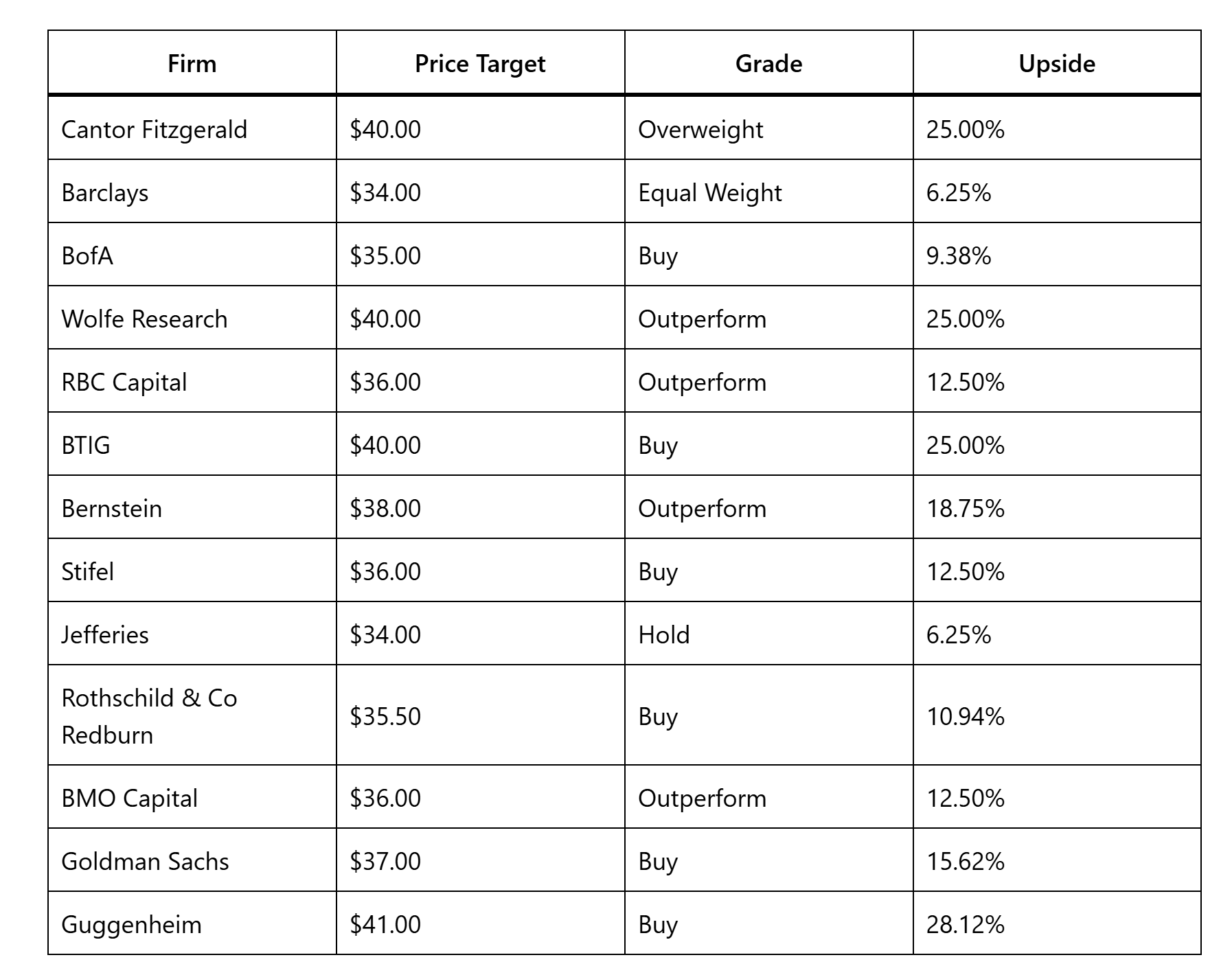Click the Equal Weight grade cell
The image size is (1232, 964).
click(x=710, y=193)
